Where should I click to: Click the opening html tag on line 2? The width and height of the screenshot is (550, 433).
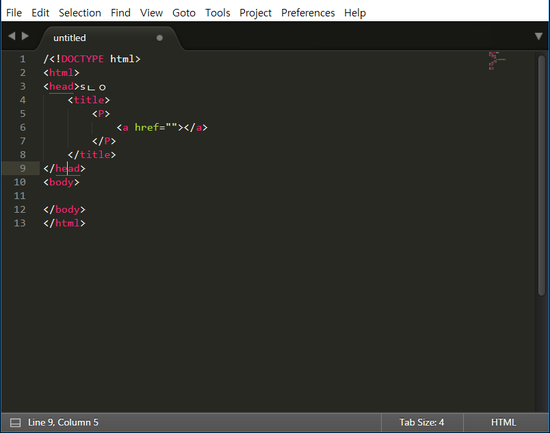point(61,73)
